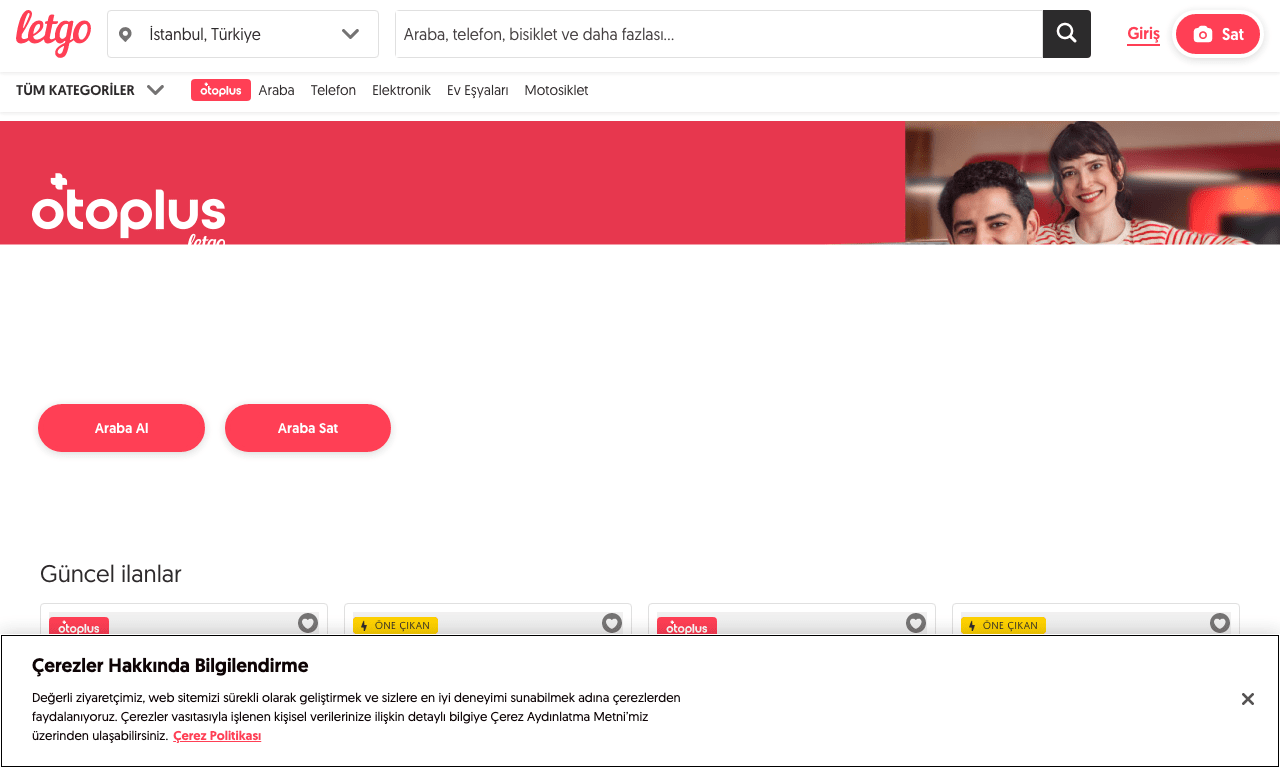Click the letgo logo

pos(54,33)
